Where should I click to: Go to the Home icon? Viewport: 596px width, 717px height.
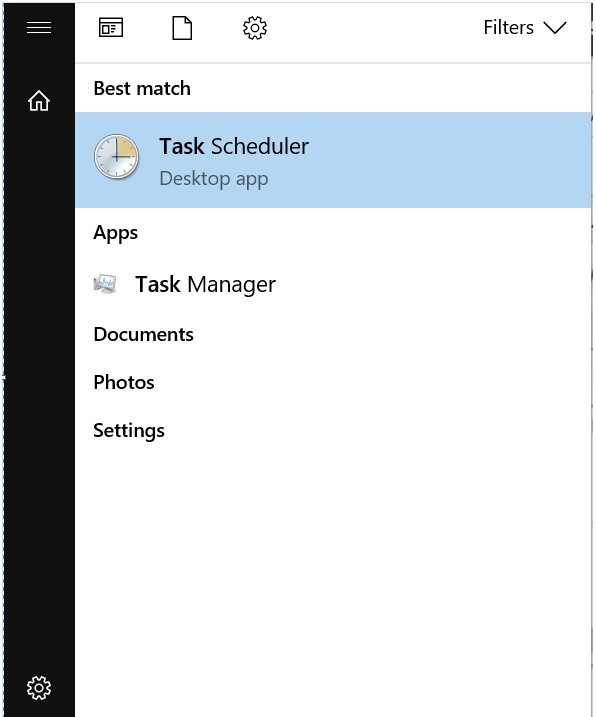[x=39, y=100]
